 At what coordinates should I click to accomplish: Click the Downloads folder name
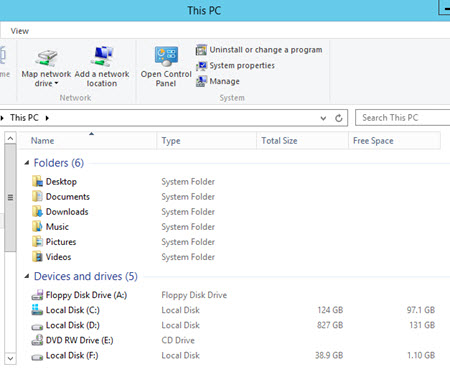pos(67,212)
